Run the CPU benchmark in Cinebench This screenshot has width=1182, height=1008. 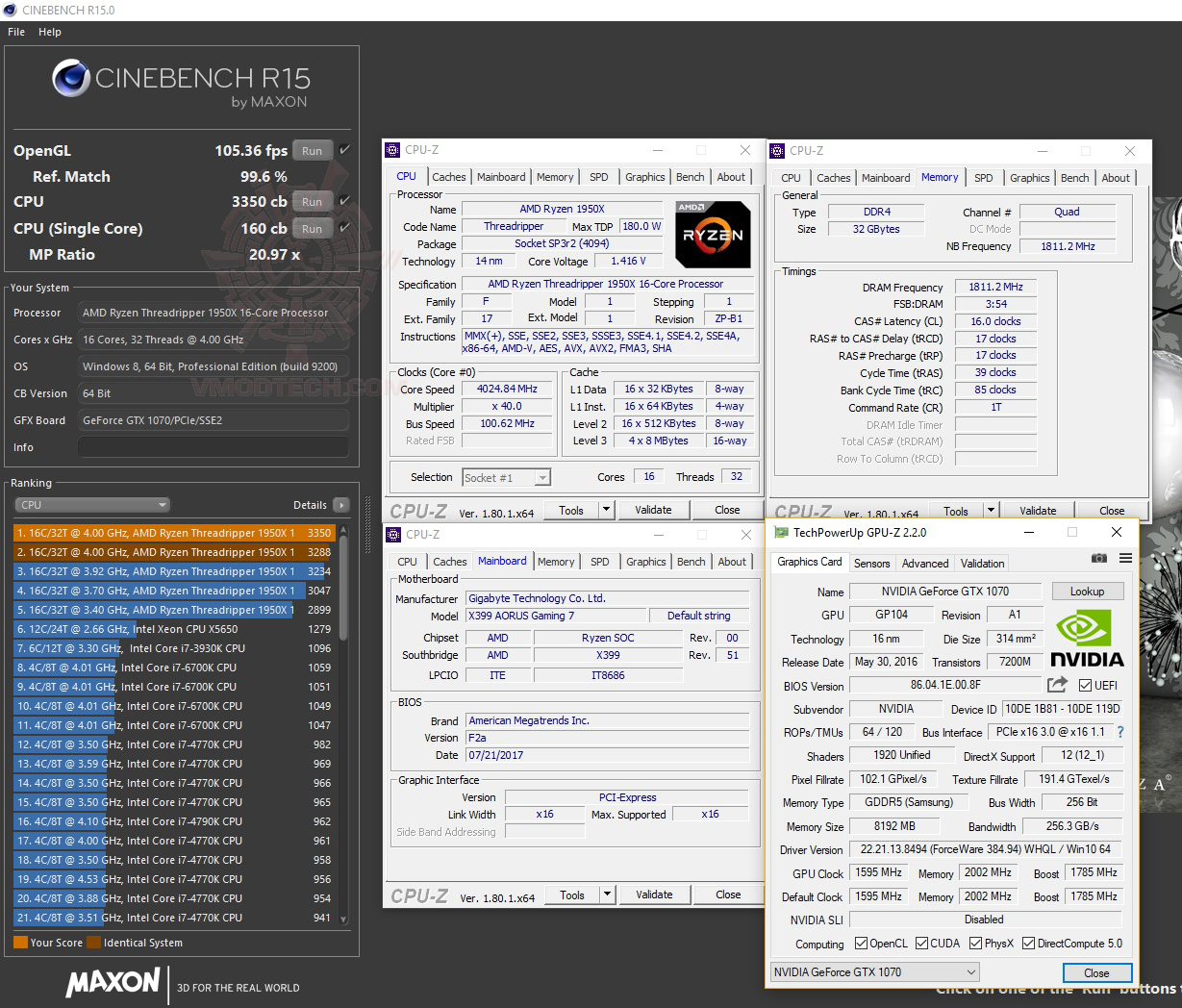(x=311, y=201)
